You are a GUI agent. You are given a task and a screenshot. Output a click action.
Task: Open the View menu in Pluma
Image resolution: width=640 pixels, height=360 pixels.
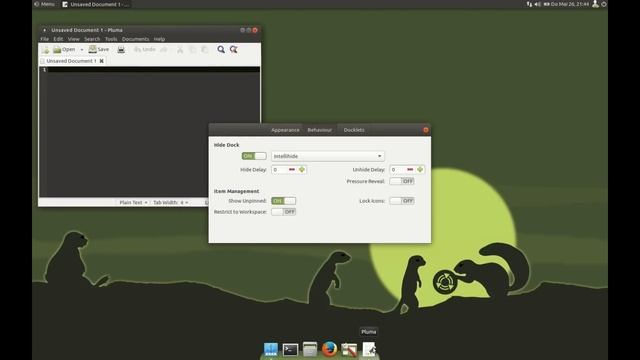(73, 39)
